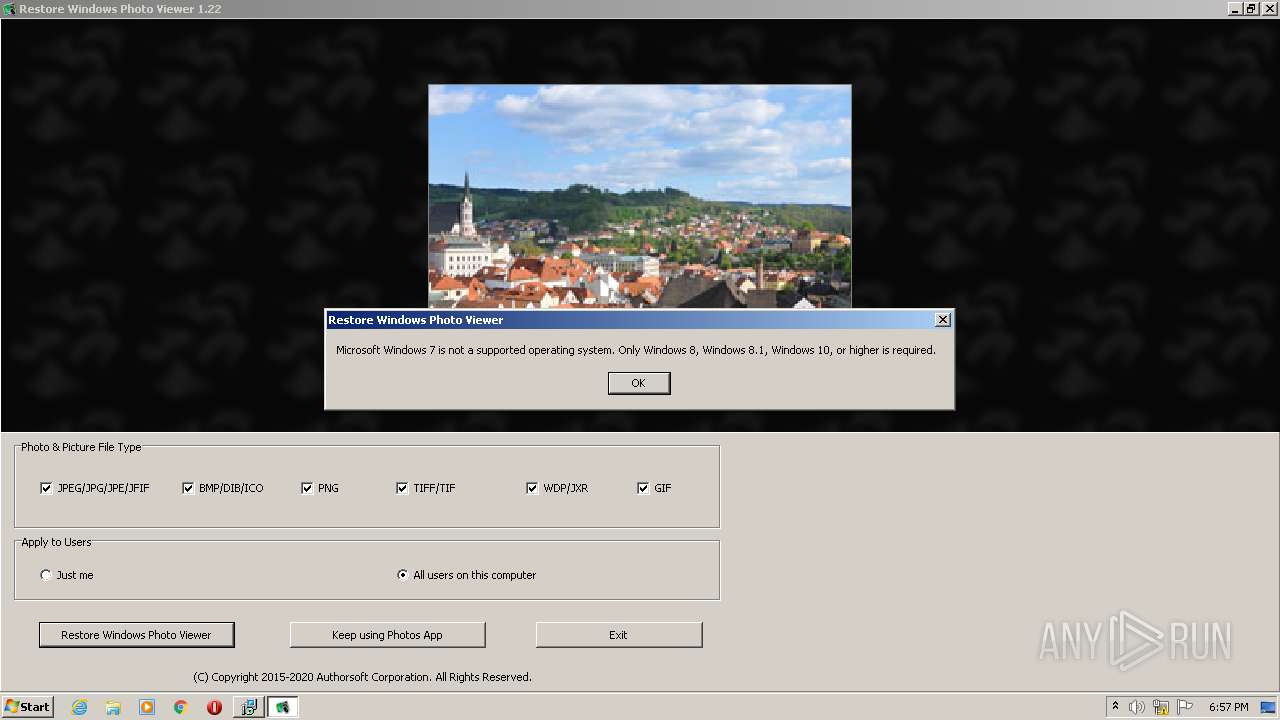
Task: Launch Internet Explorer from taskbar
Action: click(79, 707)
